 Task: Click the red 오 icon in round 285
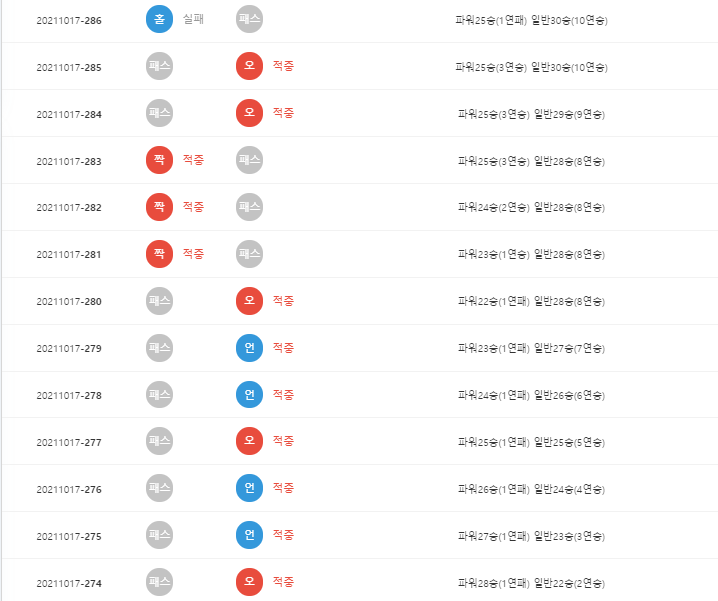tap(250, 66)
